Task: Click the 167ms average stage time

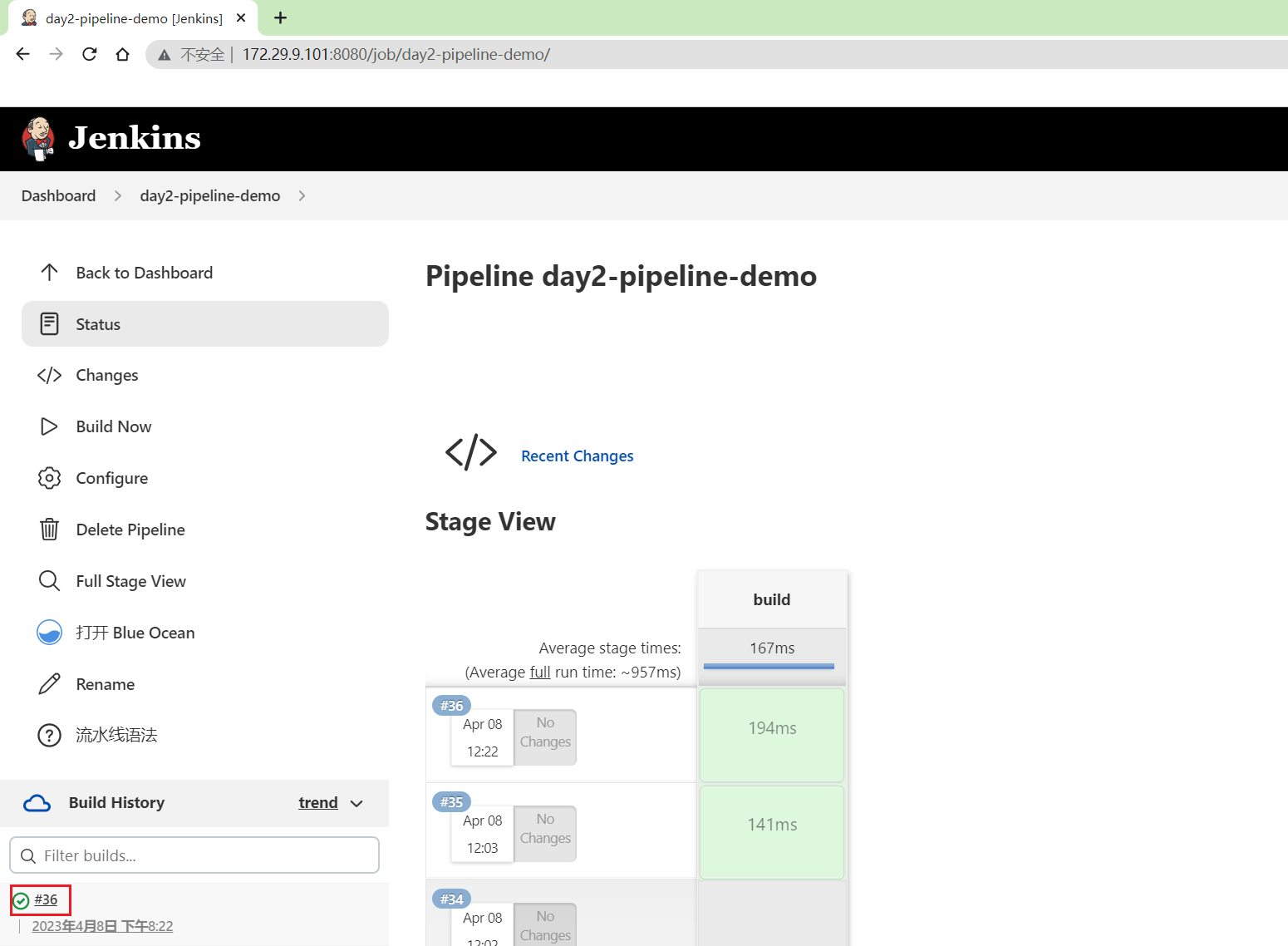Action: coord(772,648)
